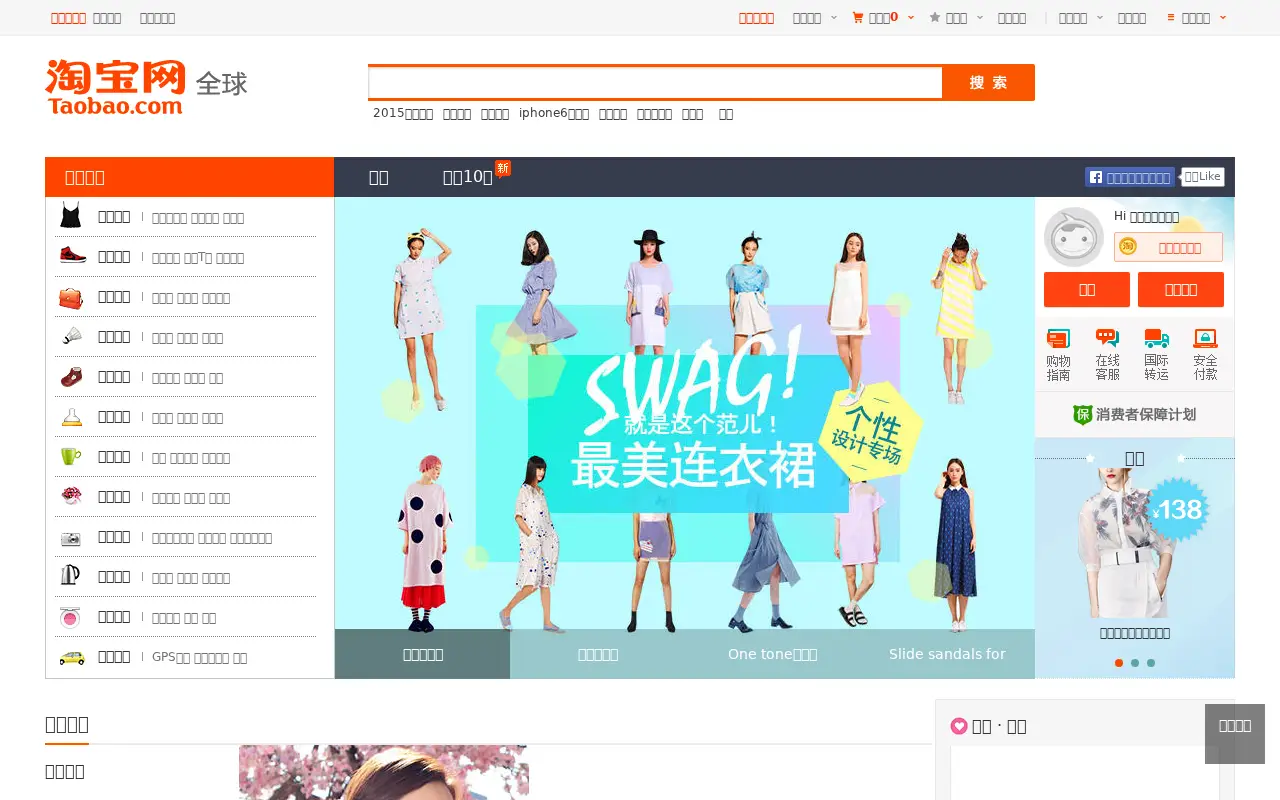Open 在线客服 online support chat icon
This screenshot has width=1280, height=800.
tap(1107, 339)
